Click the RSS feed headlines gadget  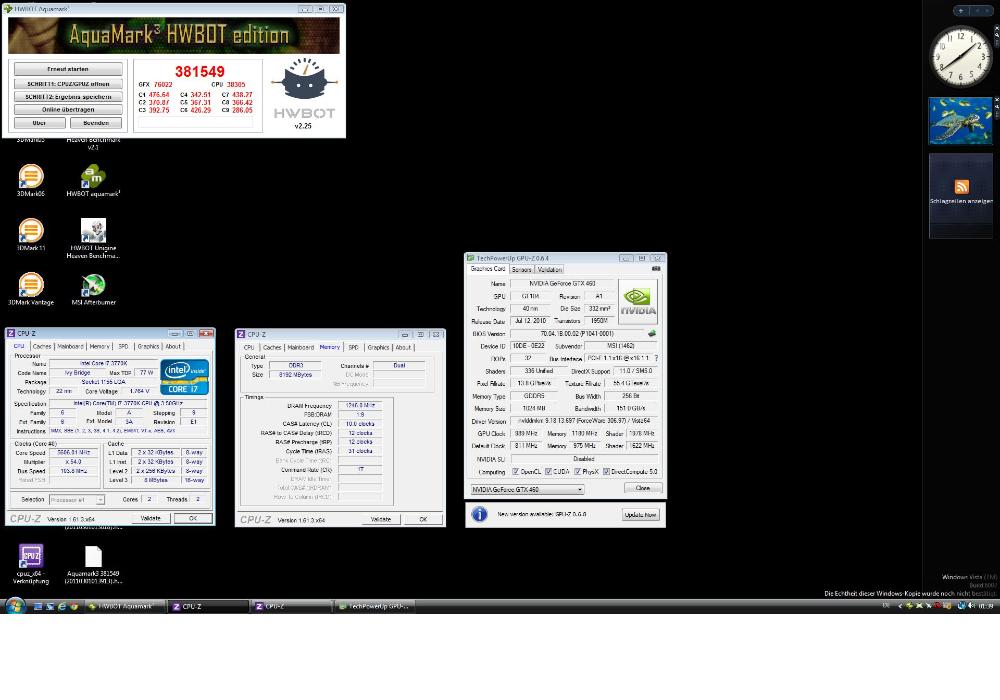(x=960, y=195)
